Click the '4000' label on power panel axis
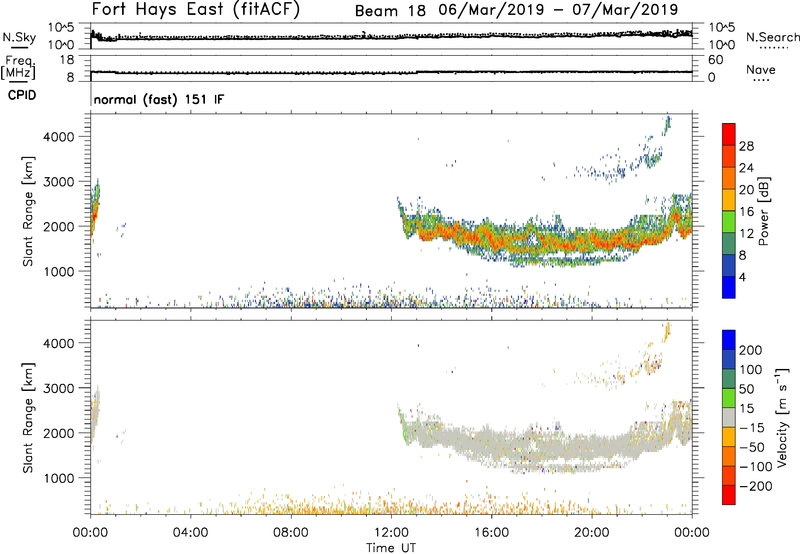Screen dimensions: 800x554 coord(59,137)
